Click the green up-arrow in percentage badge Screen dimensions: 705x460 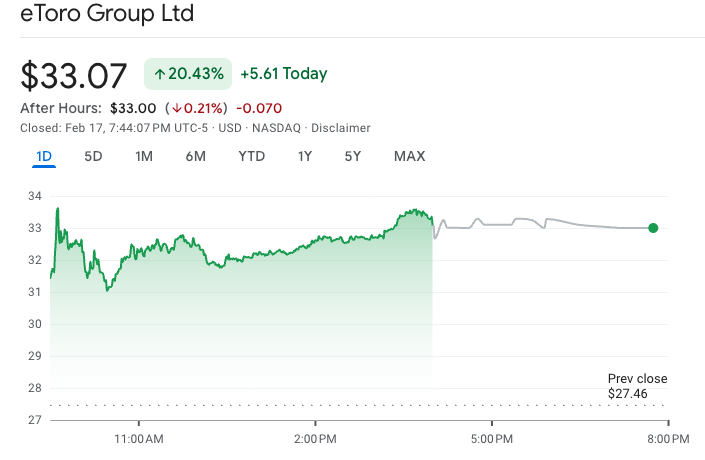pyautogui.click(x=159, y=74)
